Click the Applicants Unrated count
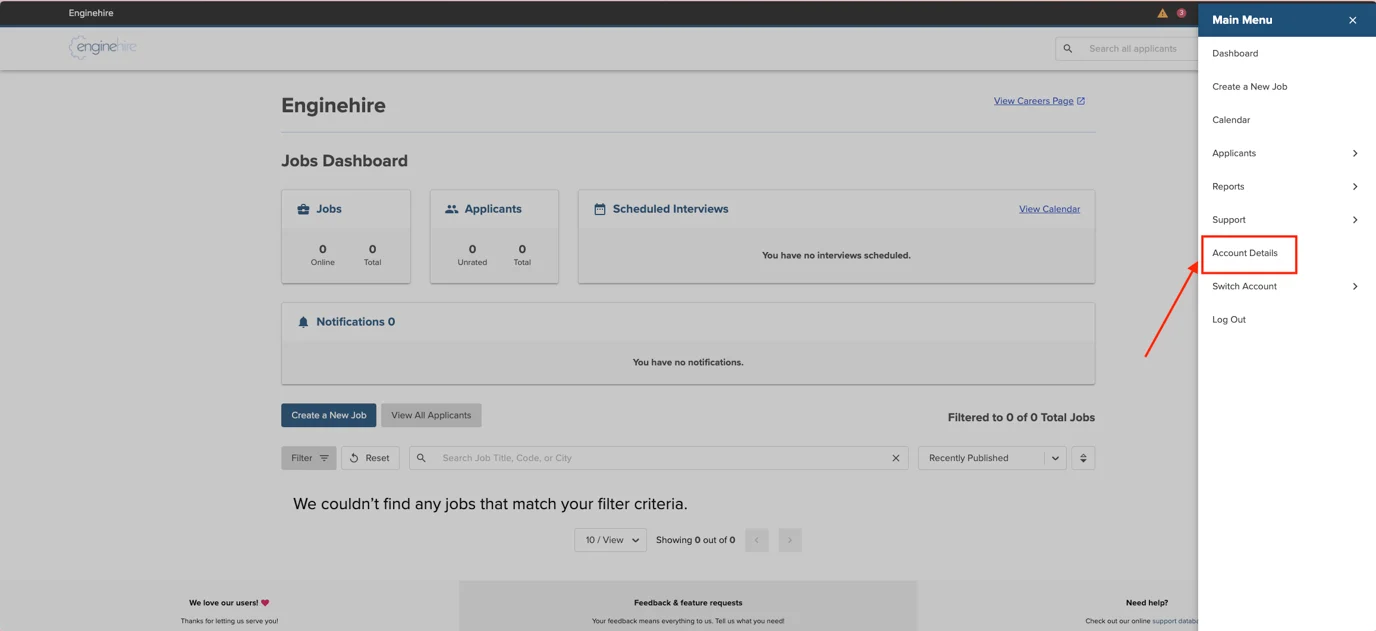Screen dimensions: 1376x631 point(472,249)
